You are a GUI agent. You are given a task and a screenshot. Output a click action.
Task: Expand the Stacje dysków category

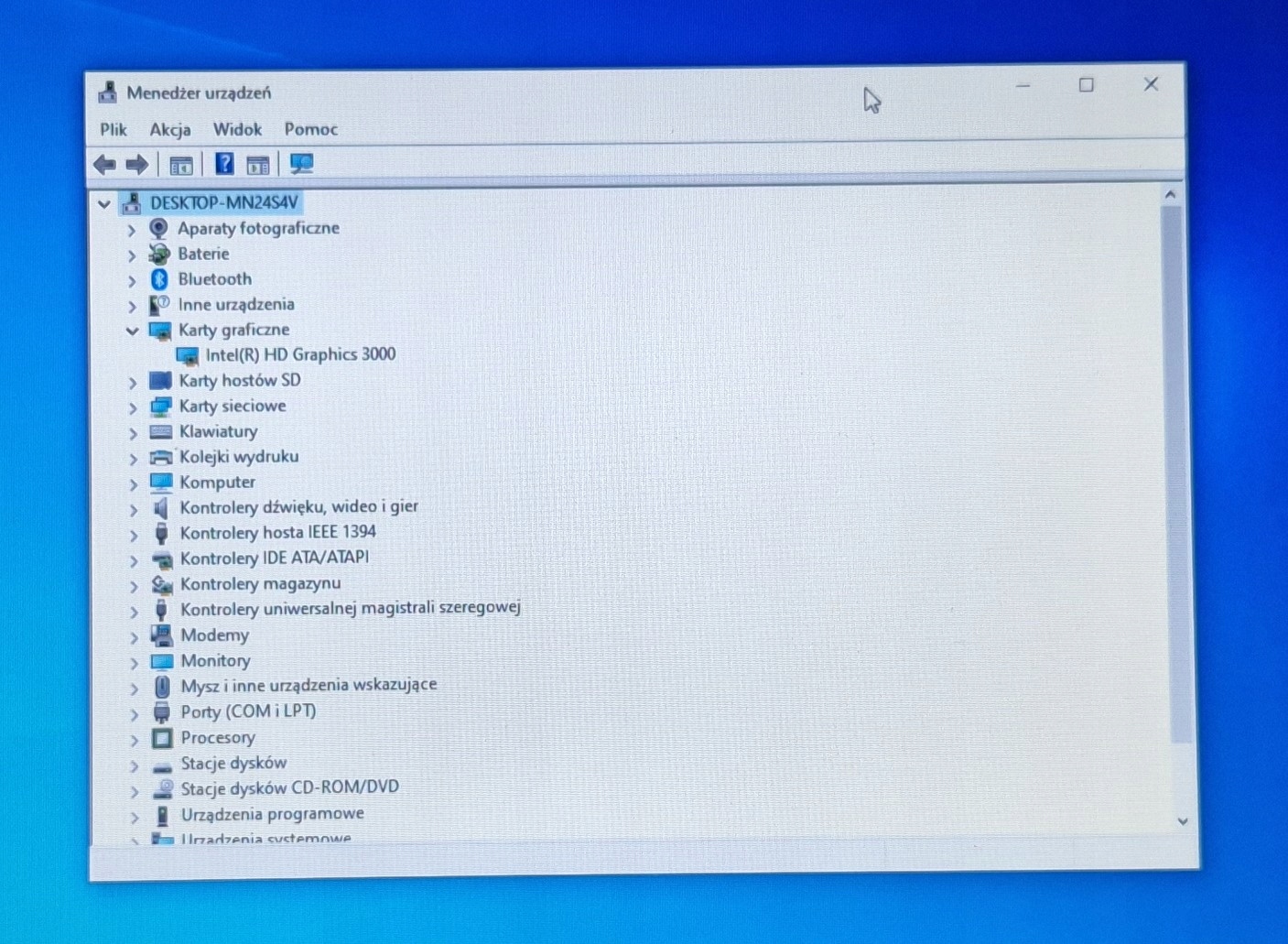pyautogui.click(x=135, y=765)
